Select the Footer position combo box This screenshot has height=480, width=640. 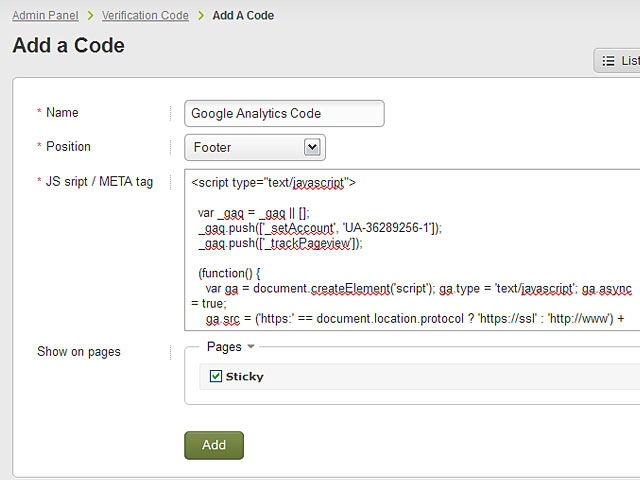point(255,147)
